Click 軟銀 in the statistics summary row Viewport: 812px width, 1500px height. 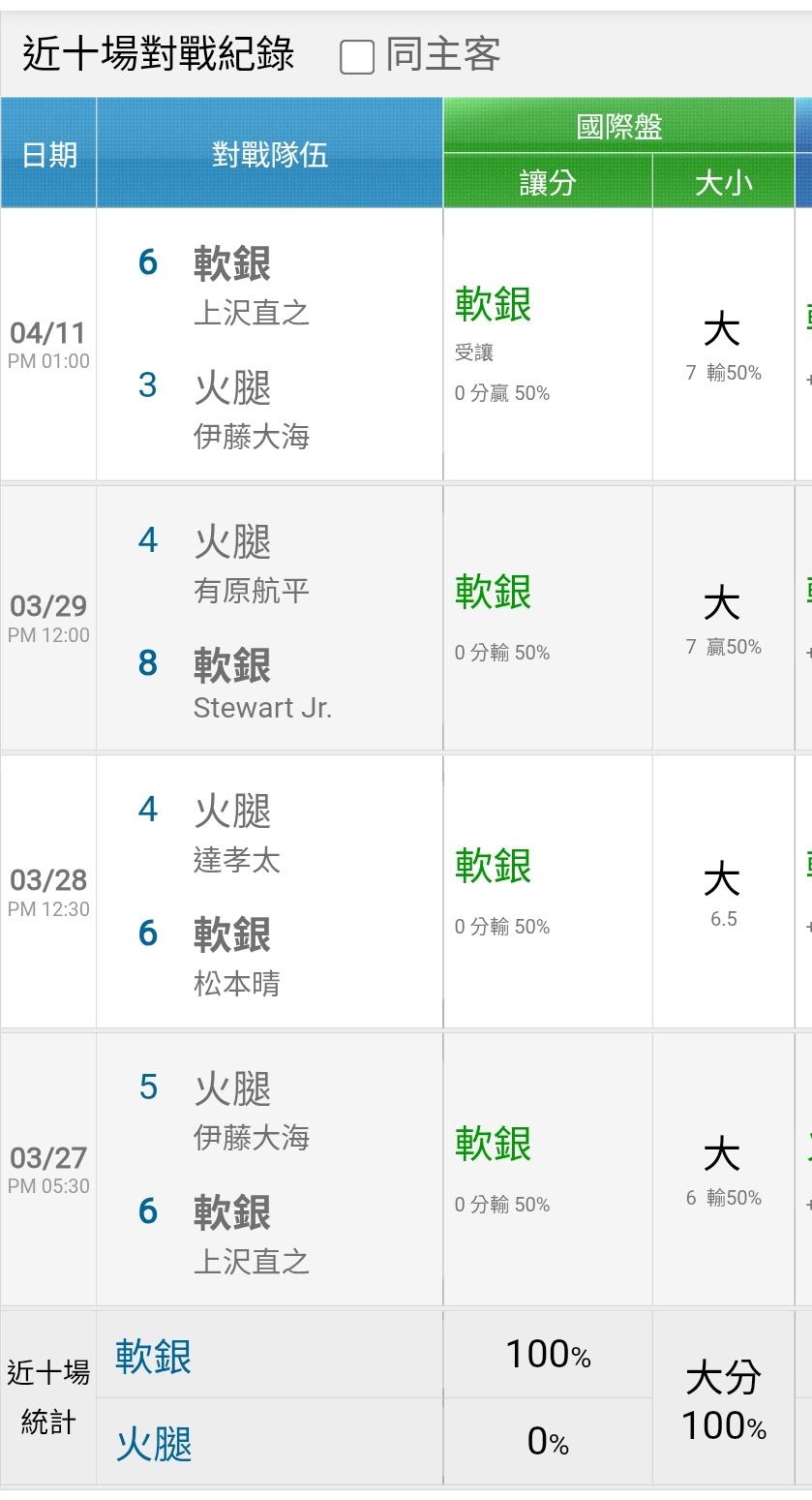(153, 1357)
